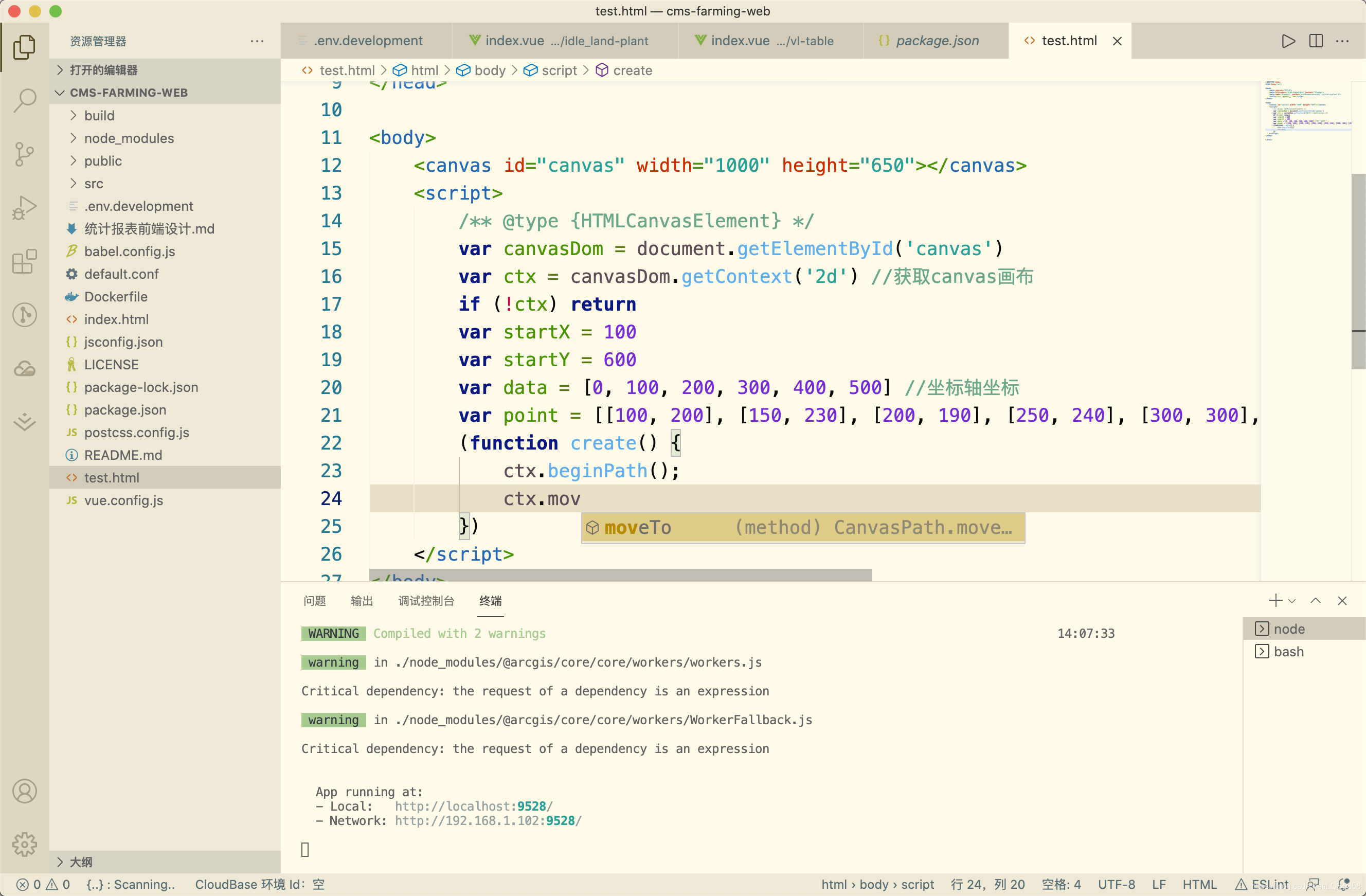Maximize the terminal panel size
1366x896 pixels.
[x=1316, y=600]
